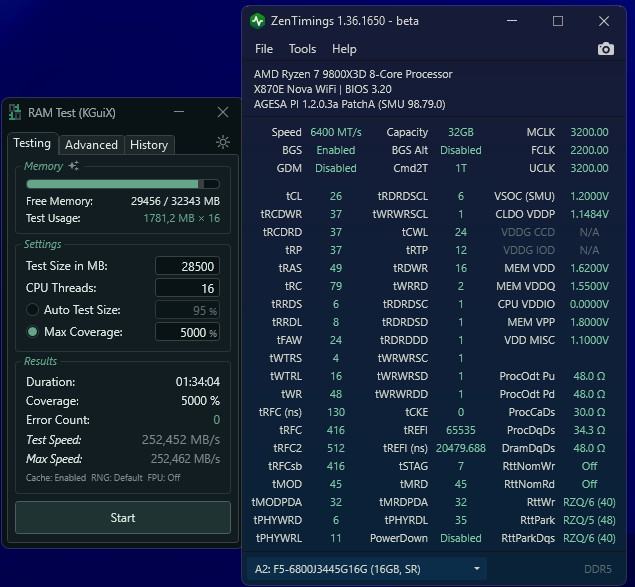Click the Test Size in MB field
The image size is (635, 587).
[188, 266]
